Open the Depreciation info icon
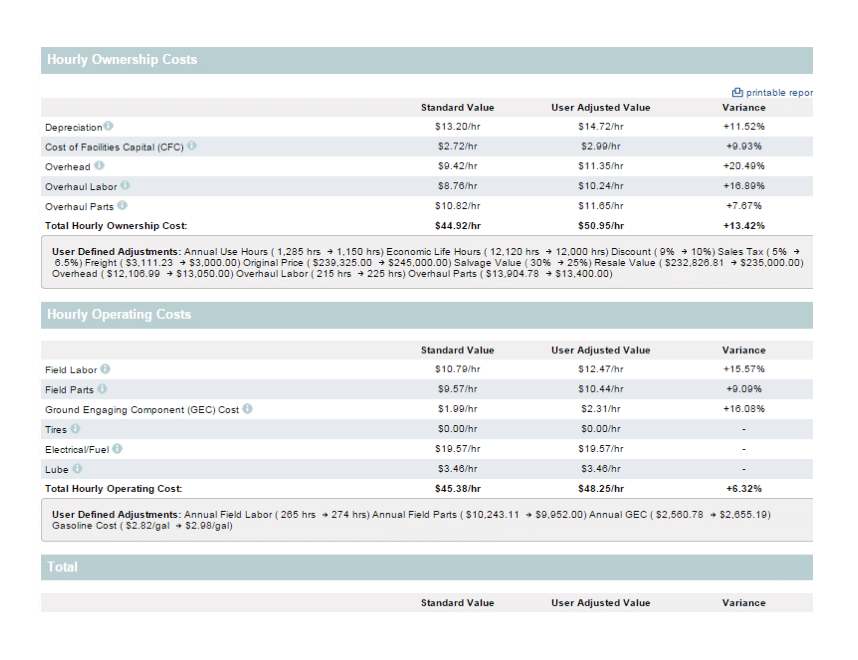Screen dimensions: 858x660 [108, 126]
